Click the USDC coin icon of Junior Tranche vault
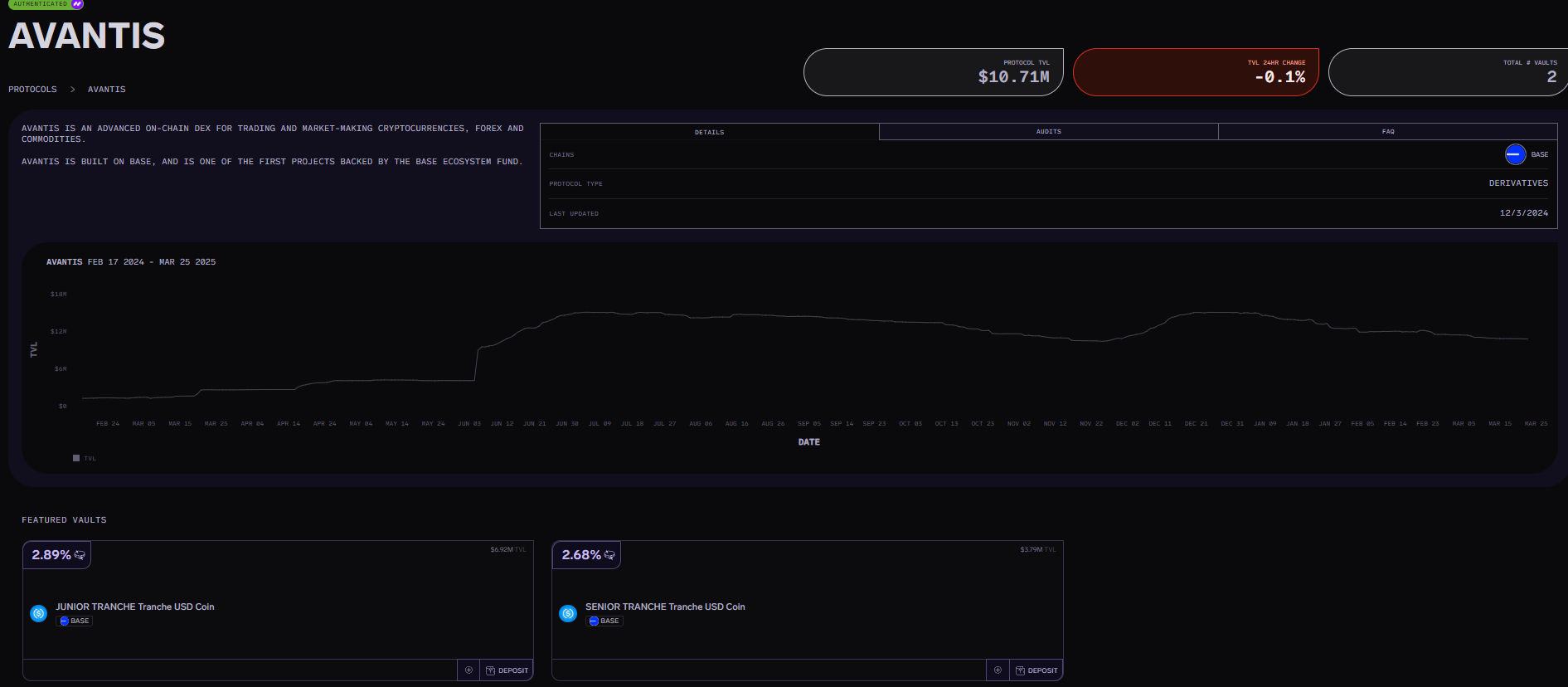1568x687 pixels. 38,613
